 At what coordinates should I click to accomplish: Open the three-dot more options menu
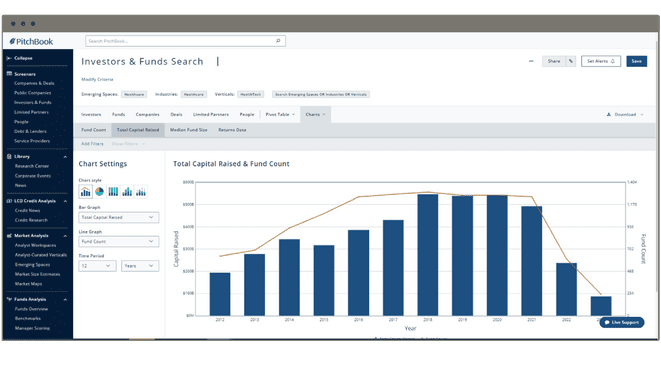pyautogui.click(x=531, y=61)
